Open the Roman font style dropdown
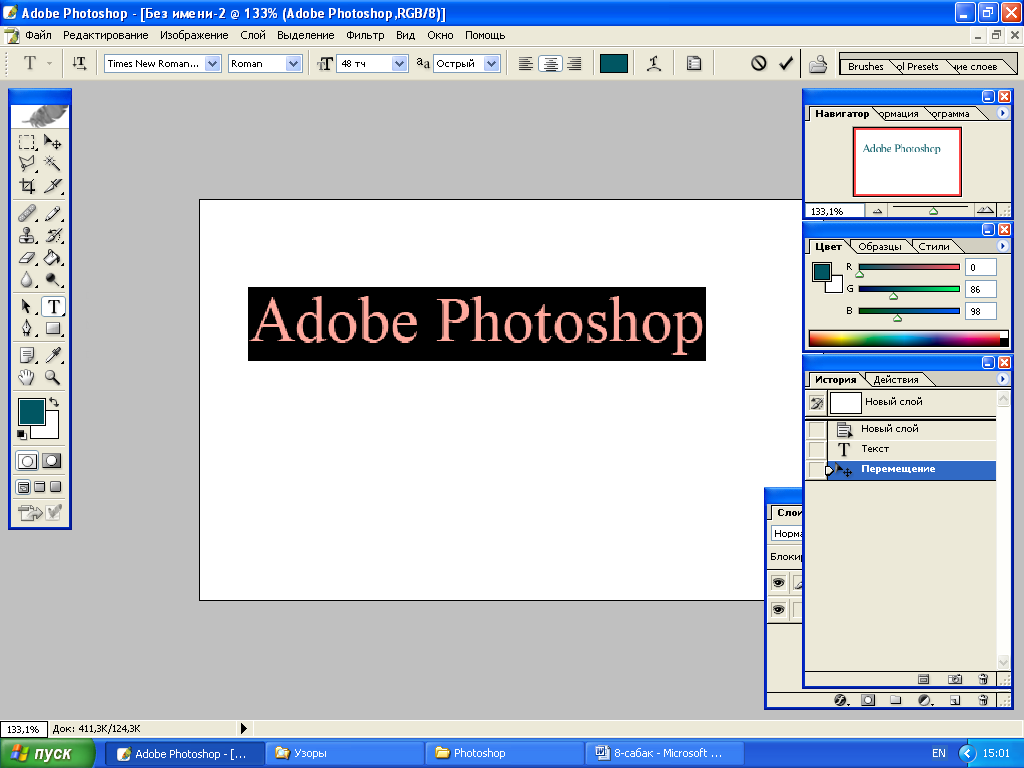The width and height of the screenshot is (1024, 768). (x=293, y=63)
